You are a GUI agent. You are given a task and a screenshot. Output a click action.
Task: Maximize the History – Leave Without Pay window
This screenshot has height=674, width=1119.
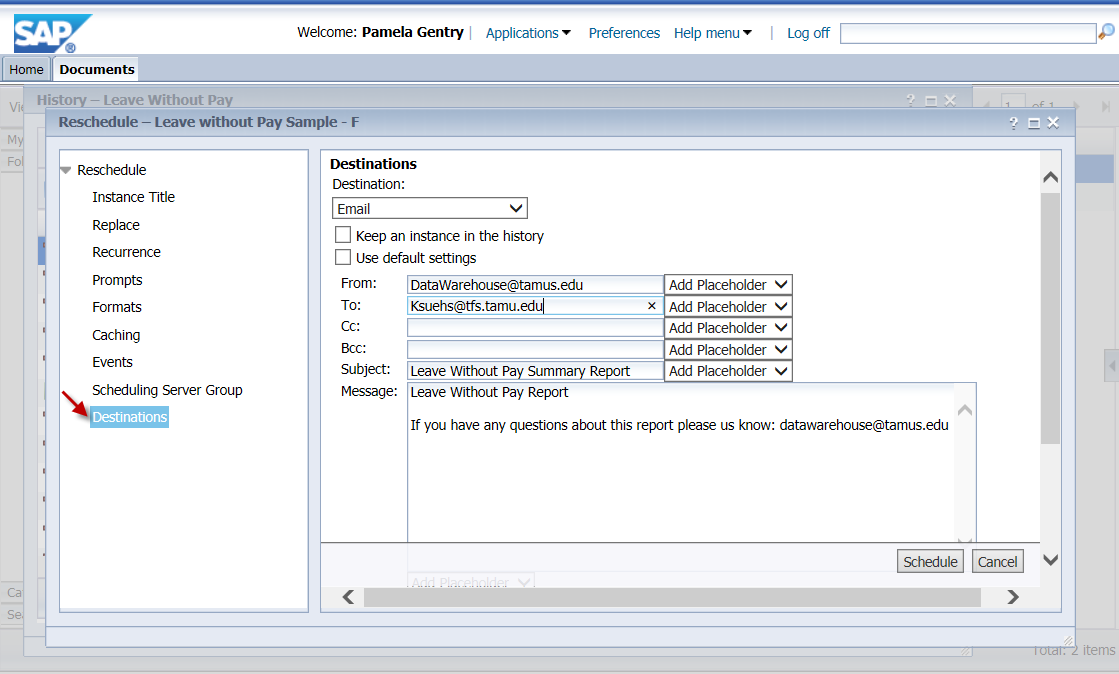tap(931, 101)
